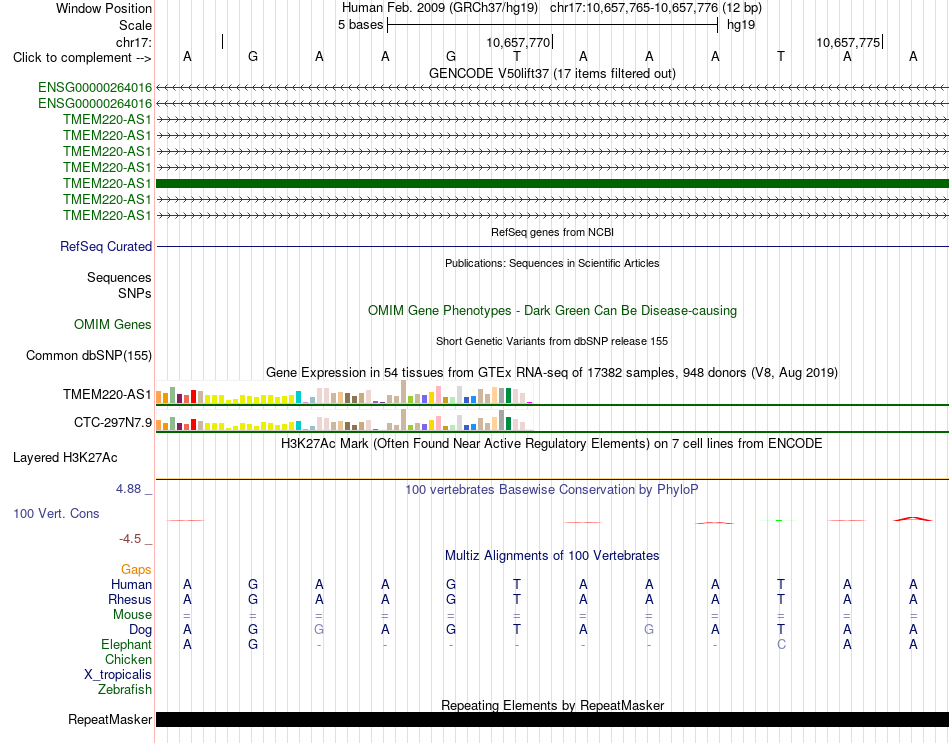Click the Sequences SNPs track label

(x=119, y=285)
